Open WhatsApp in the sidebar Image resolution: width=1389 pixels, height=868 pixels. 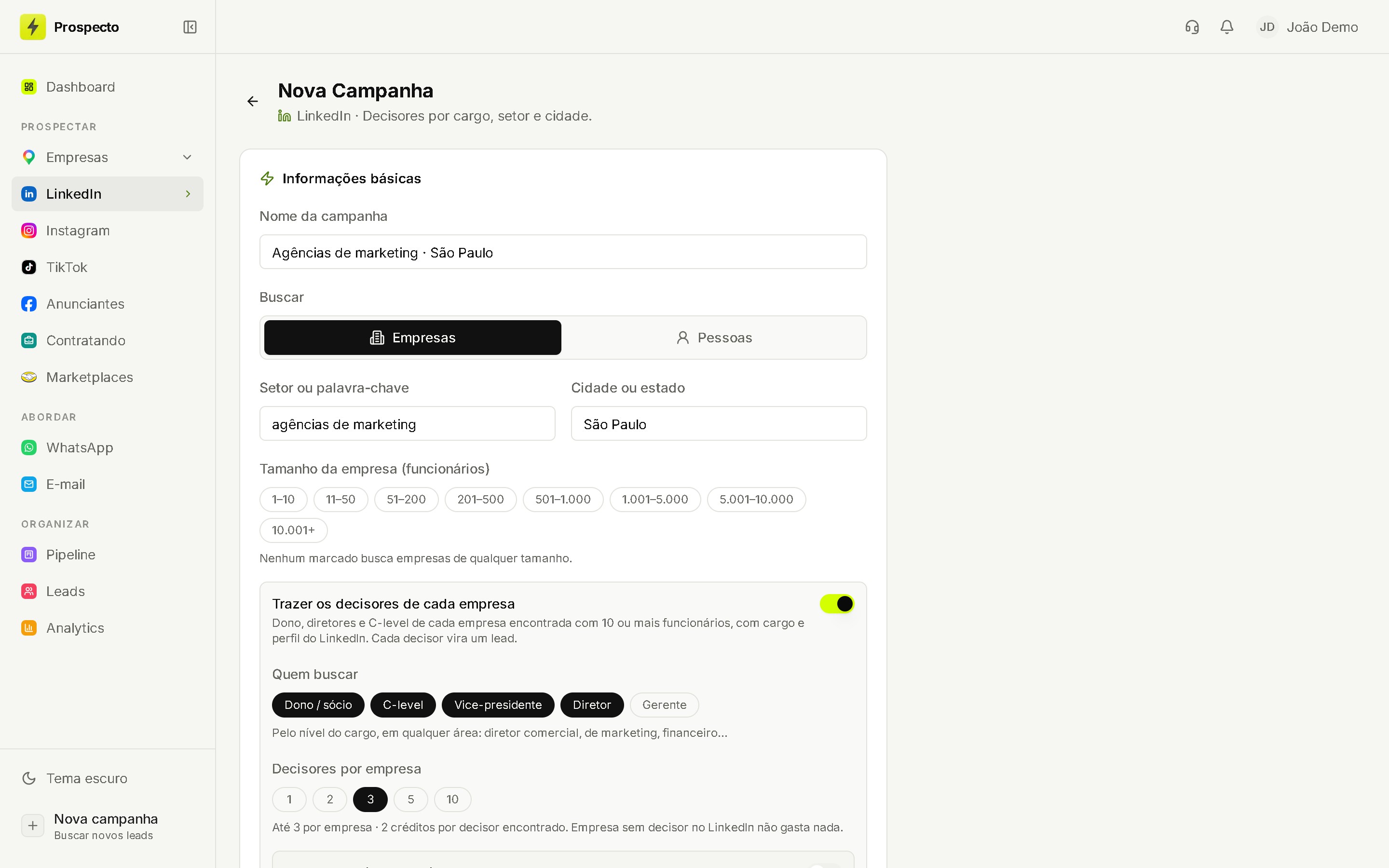point(108,448)
